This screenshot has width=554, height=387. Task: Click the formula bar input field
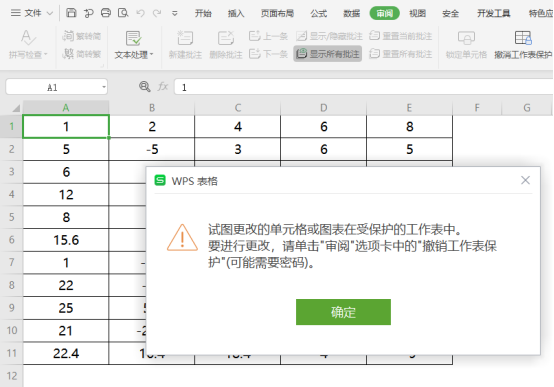pos(364,87)
